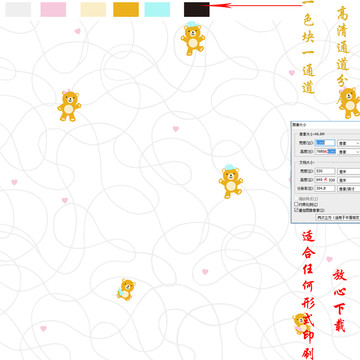Expand the resolution unit dropdown
The height and width of the screenshot is (360, 360).
click(349, 189)
